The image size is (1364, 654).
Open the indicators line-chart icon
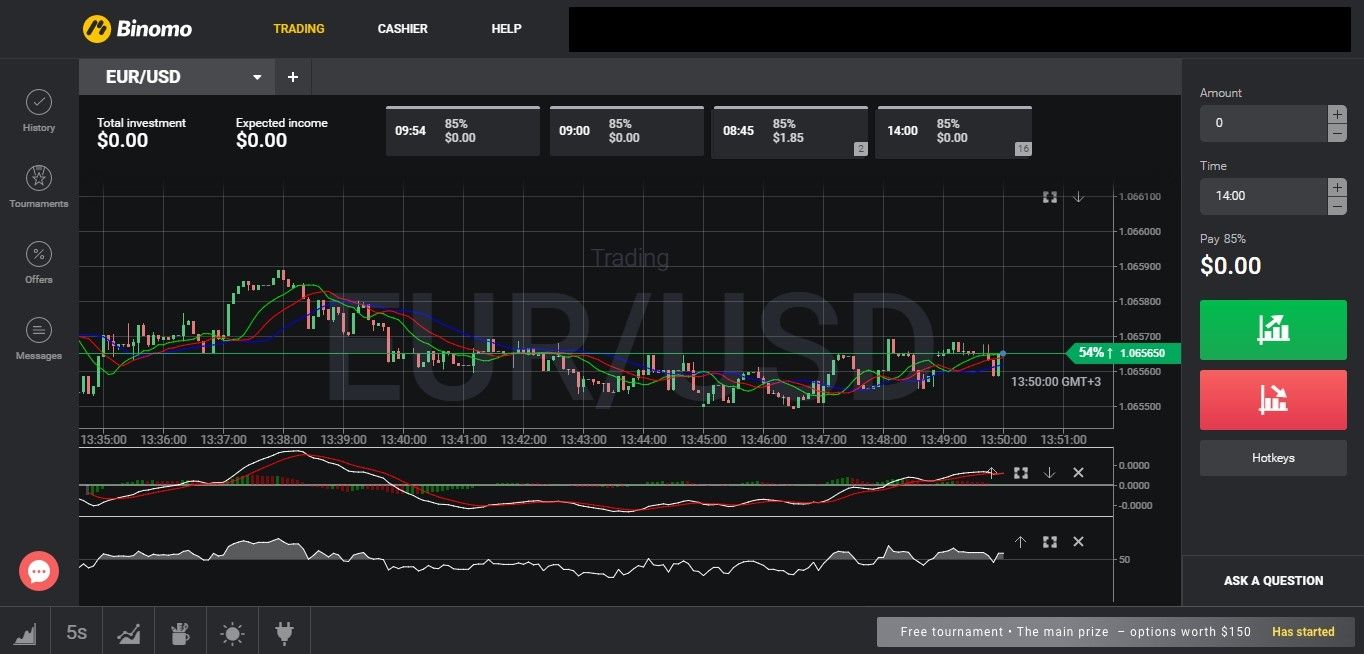[x=129, y=632]
